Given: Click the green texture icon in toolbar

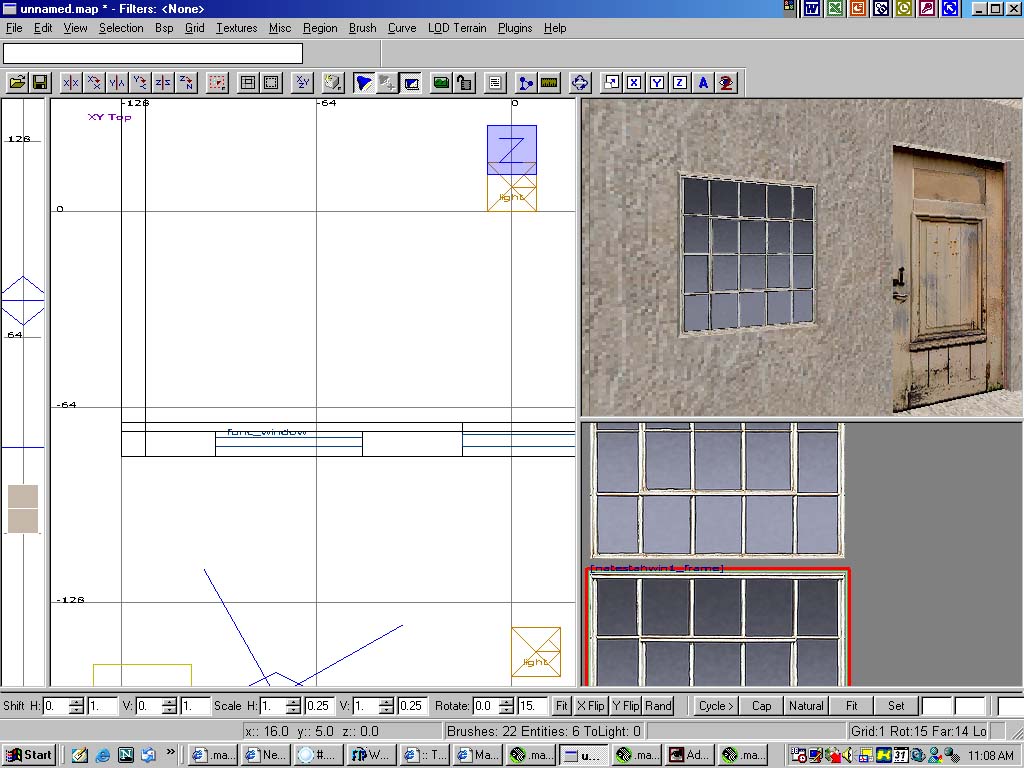Looking at the screenshot, I should pos(440,83).
